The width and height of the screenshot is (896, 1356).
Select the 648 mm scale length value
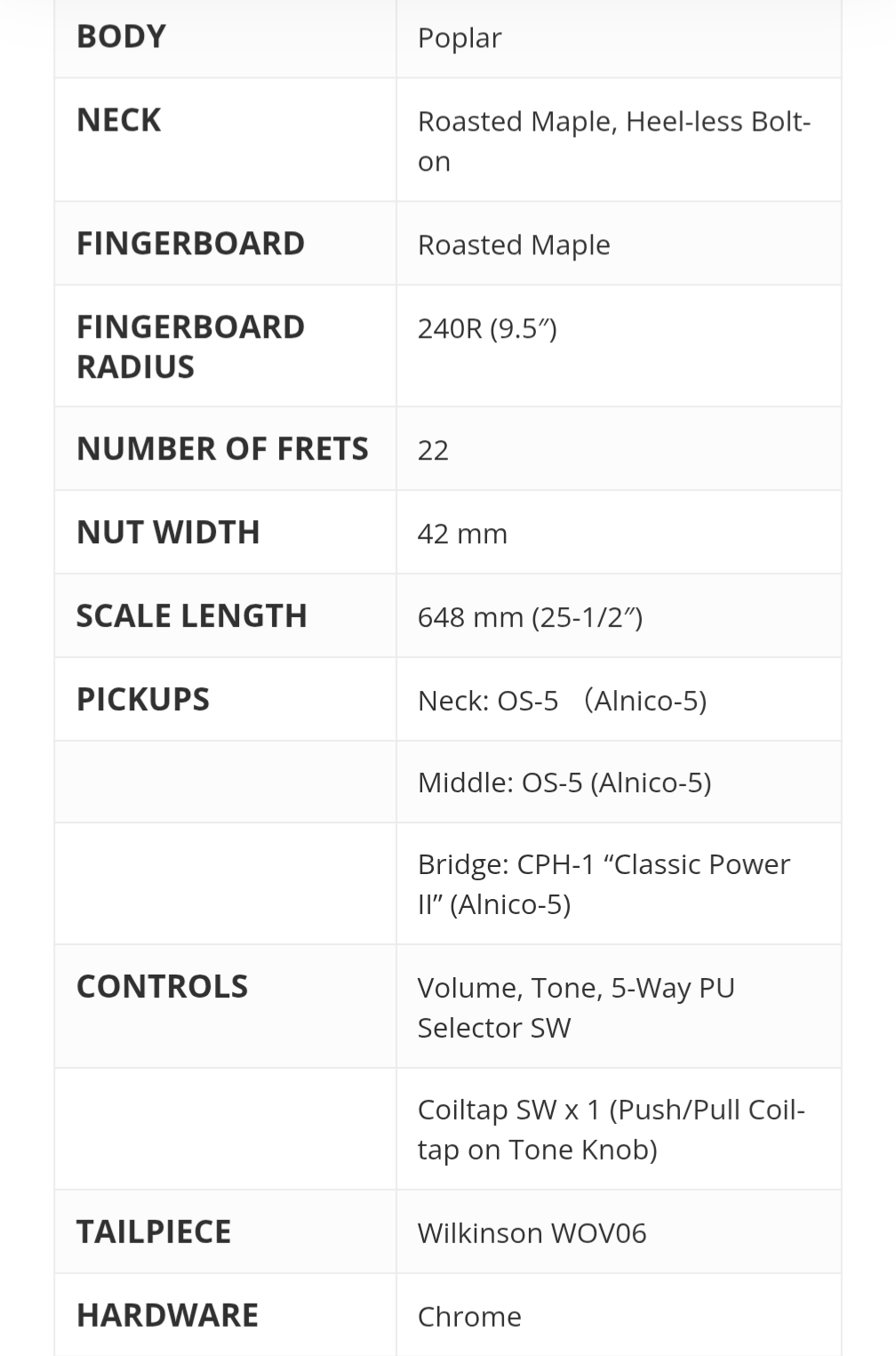tap(530, 617)
